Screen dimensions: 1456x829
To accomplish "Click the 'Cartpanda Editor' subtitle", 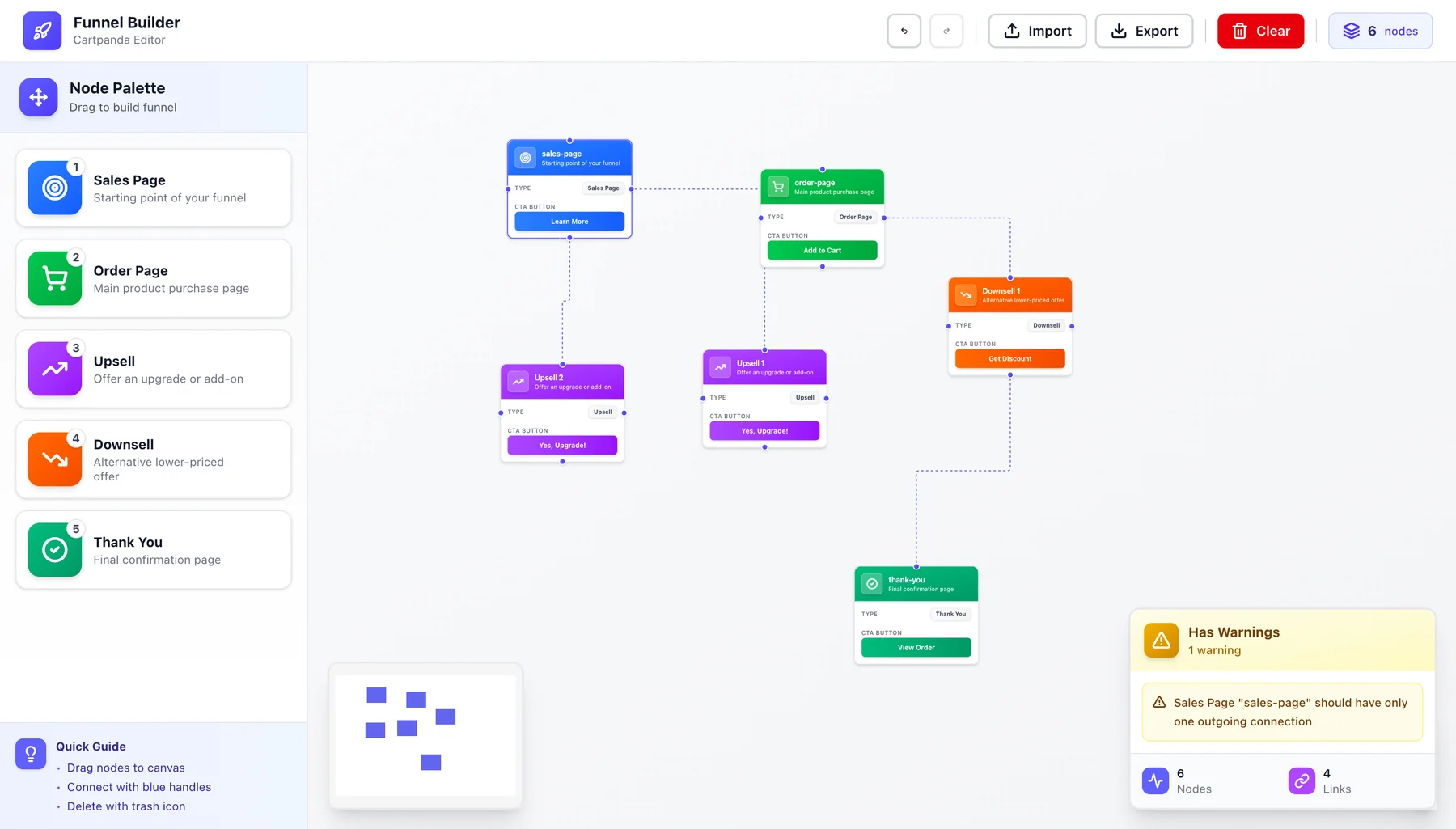I will (119, 40).
